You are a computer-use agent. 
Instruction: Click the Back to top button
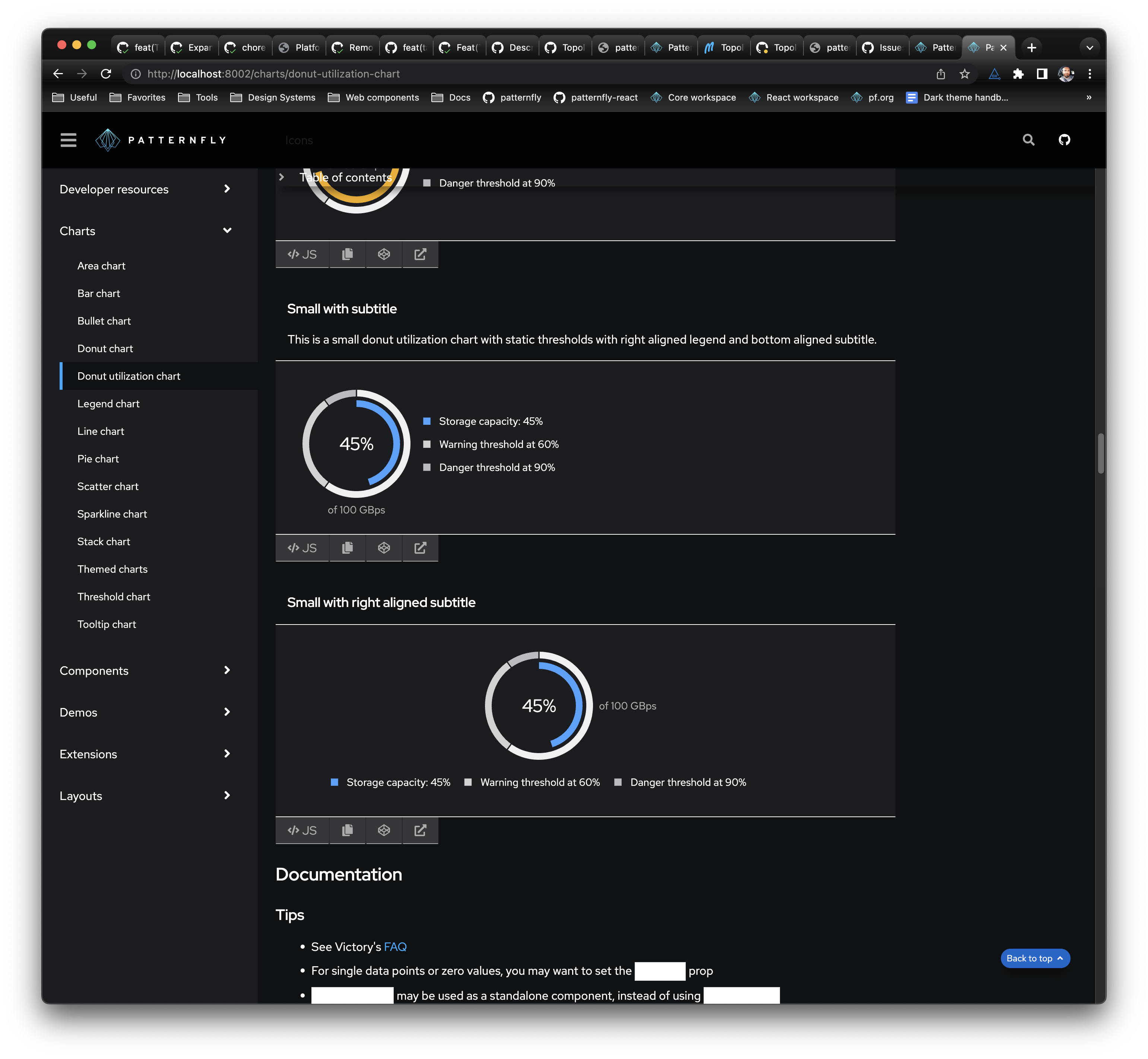pos(1034,958)
